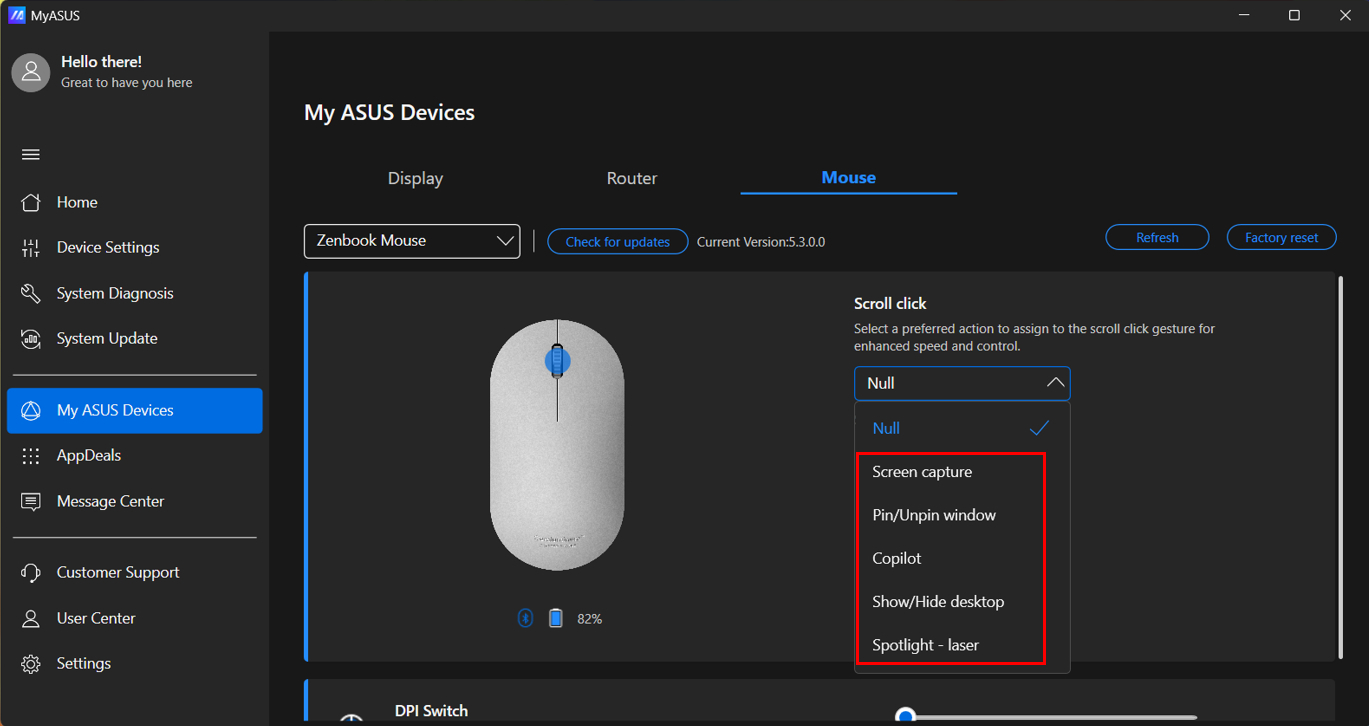Screen dimensions: 1369x726
Task: Open System Diagnosis section
Action: [x=135, y=293]
